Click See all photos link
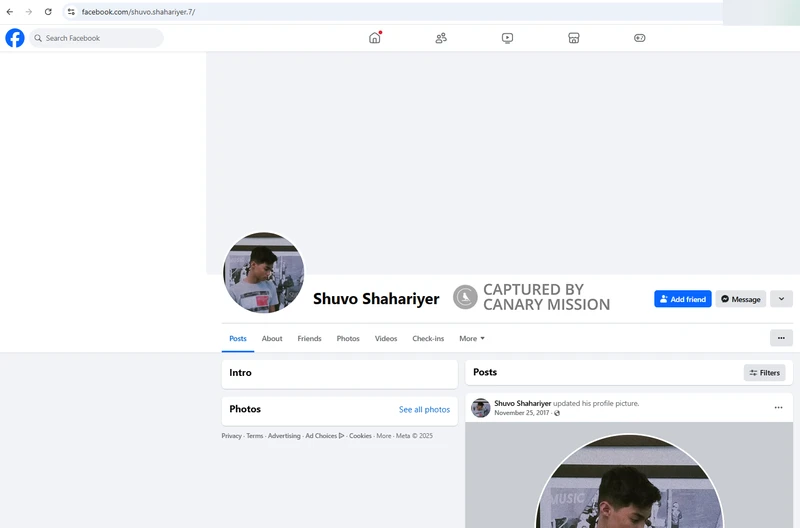This screenshot has width=800, height=528. pos(424,409)
